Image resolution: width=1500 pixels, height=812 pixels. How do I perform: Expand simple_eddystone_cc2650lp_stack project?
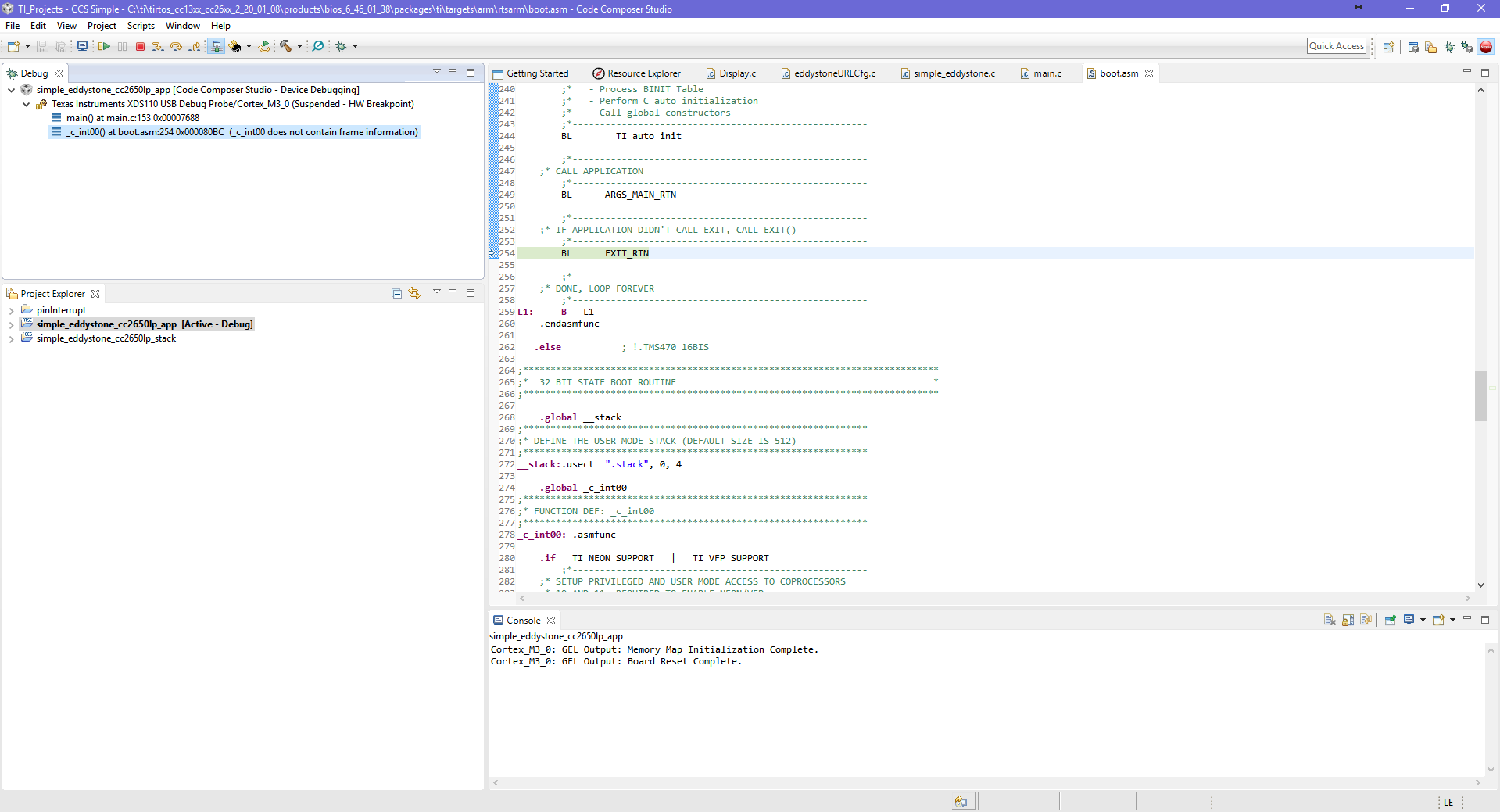12,338
